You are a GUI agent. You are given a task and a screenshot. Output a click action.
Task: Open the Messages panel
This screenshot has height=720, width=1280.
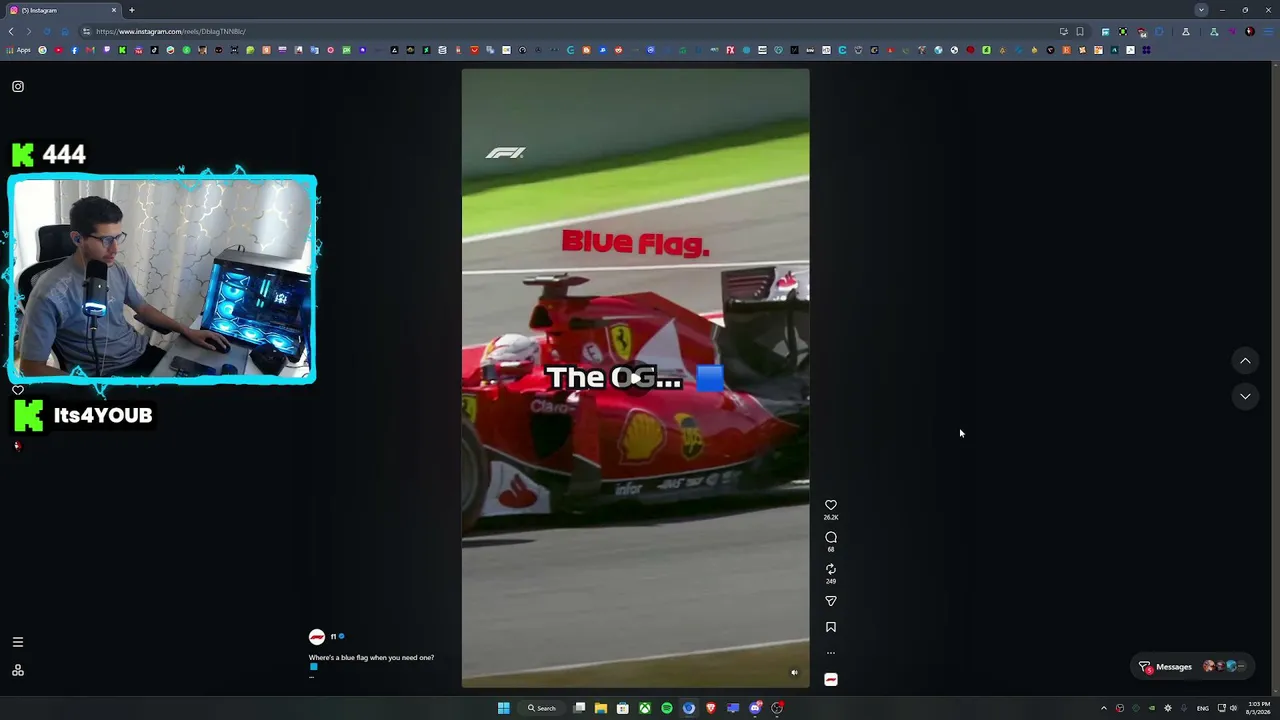[x=1191, y=667]
